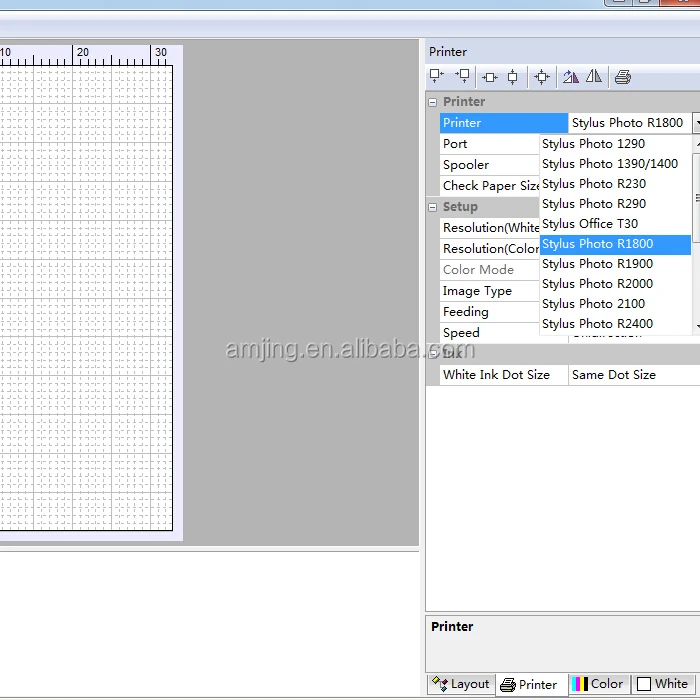Switch to the Printer tab
Screen dimensions: 700x700
(531, 684)
